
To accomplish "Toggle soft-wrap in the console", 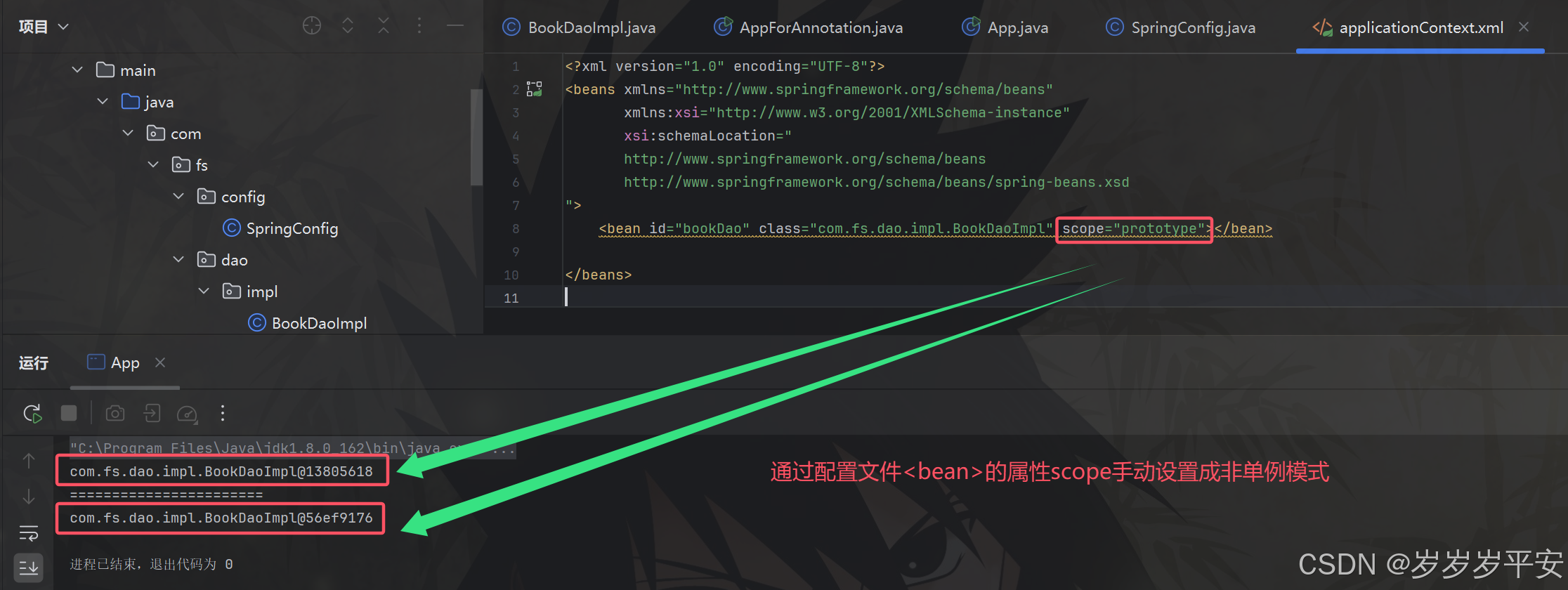I will coord(29,533).
